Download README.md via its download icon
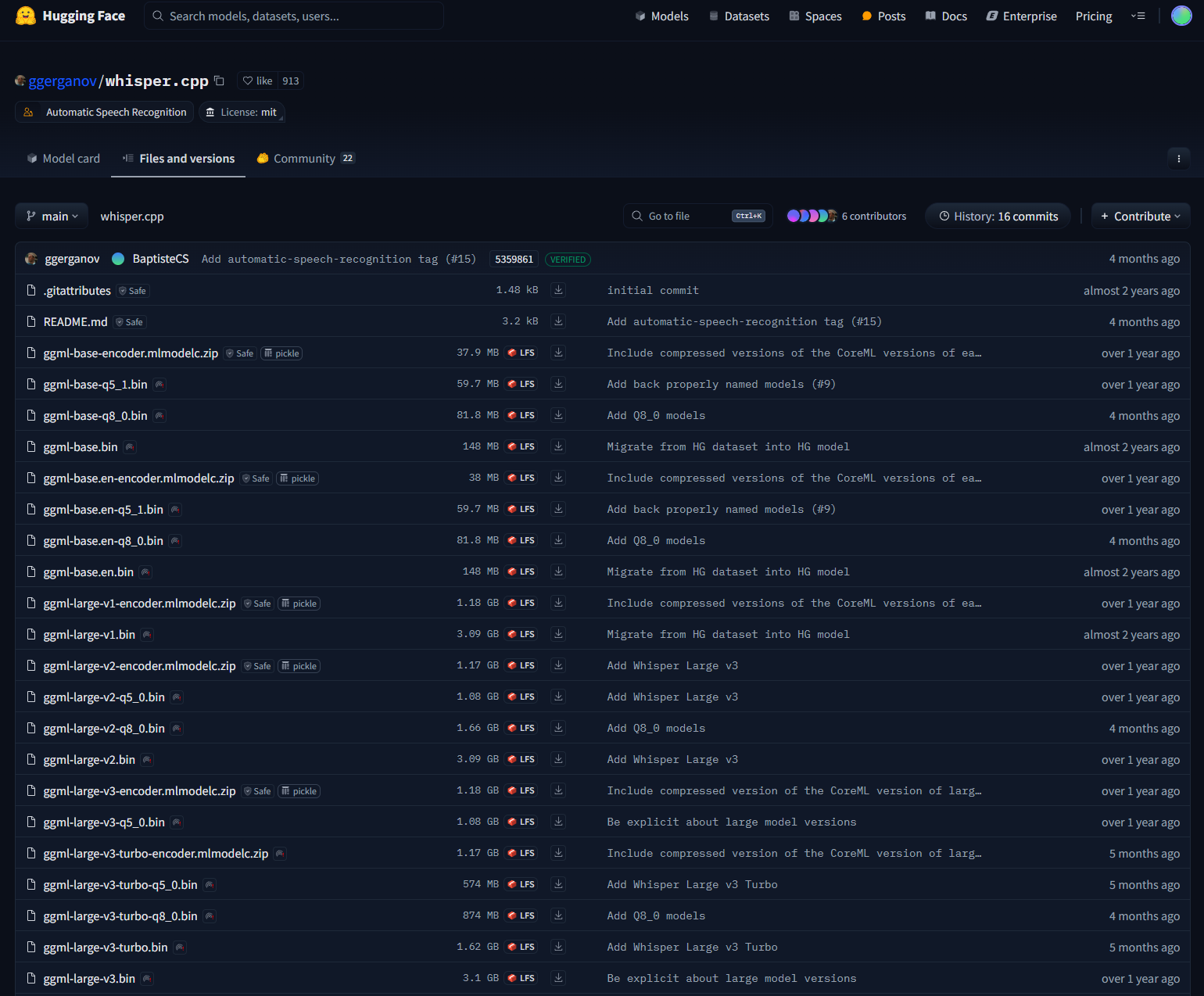This screenshot has width=1204, height=996. click(558, 321)
